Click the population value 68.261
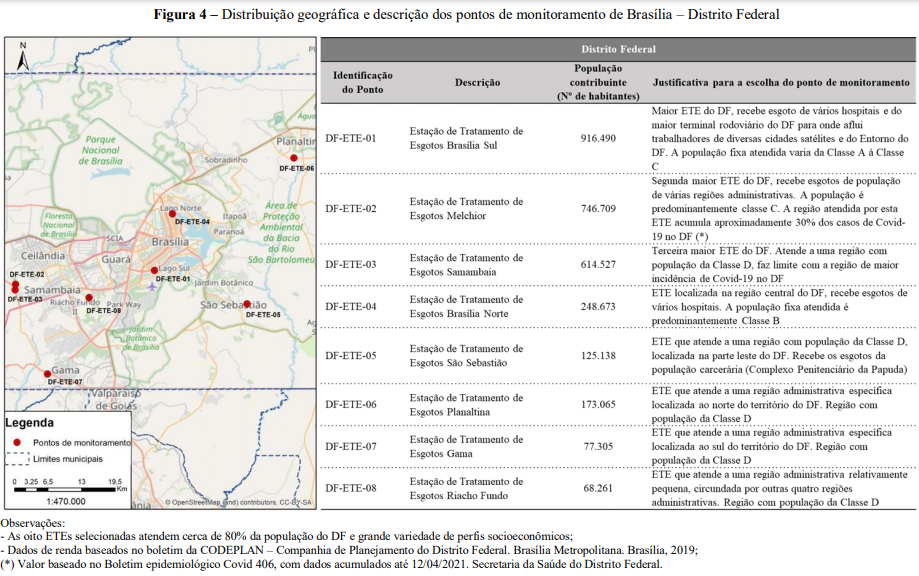The image size is (919, 576). point(598,488)
